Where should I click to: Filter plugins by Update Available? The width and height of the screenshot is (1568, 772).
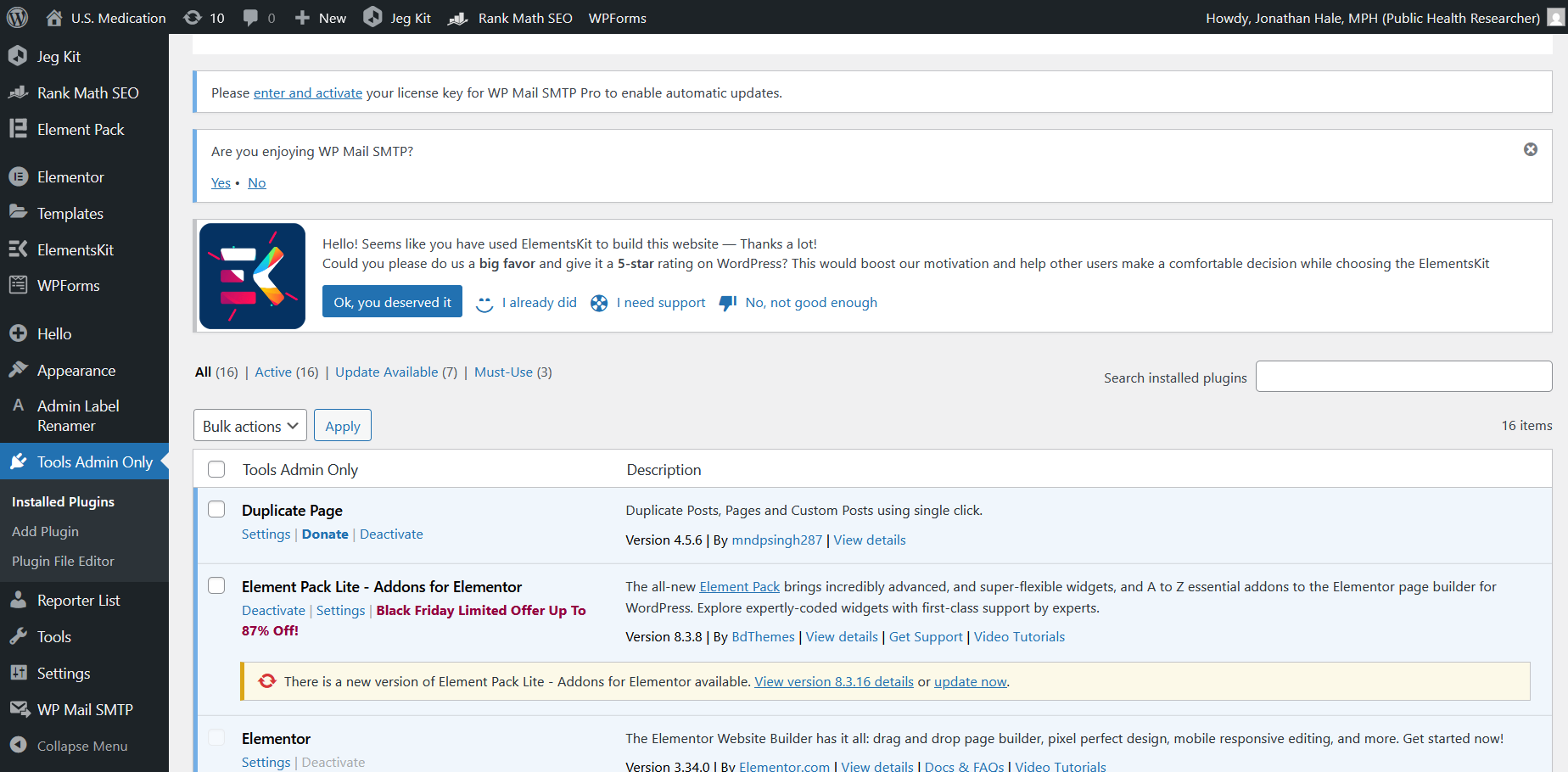click(x=386, y=372)
